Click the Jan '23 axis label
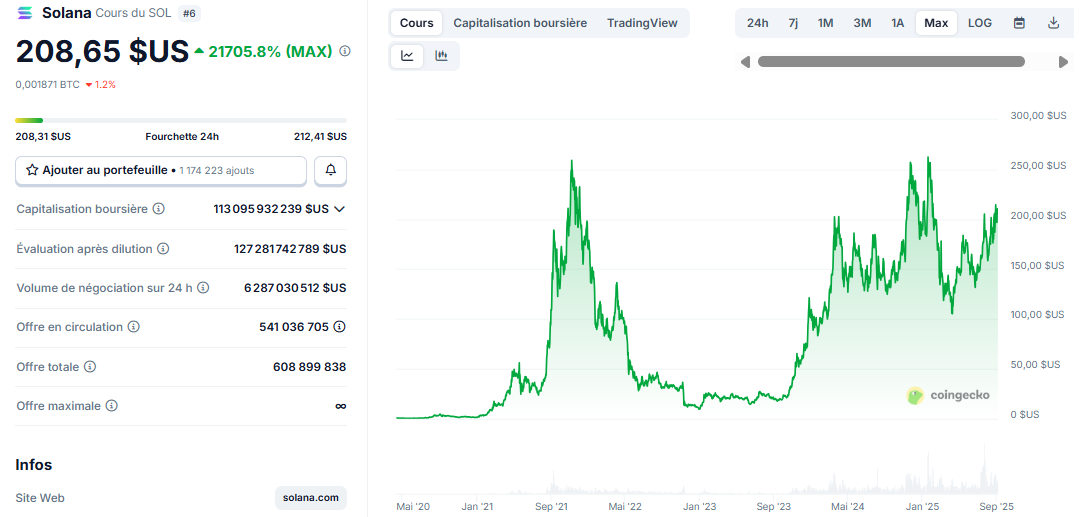This screenshot has height=517, width=1084. (699, 507)
